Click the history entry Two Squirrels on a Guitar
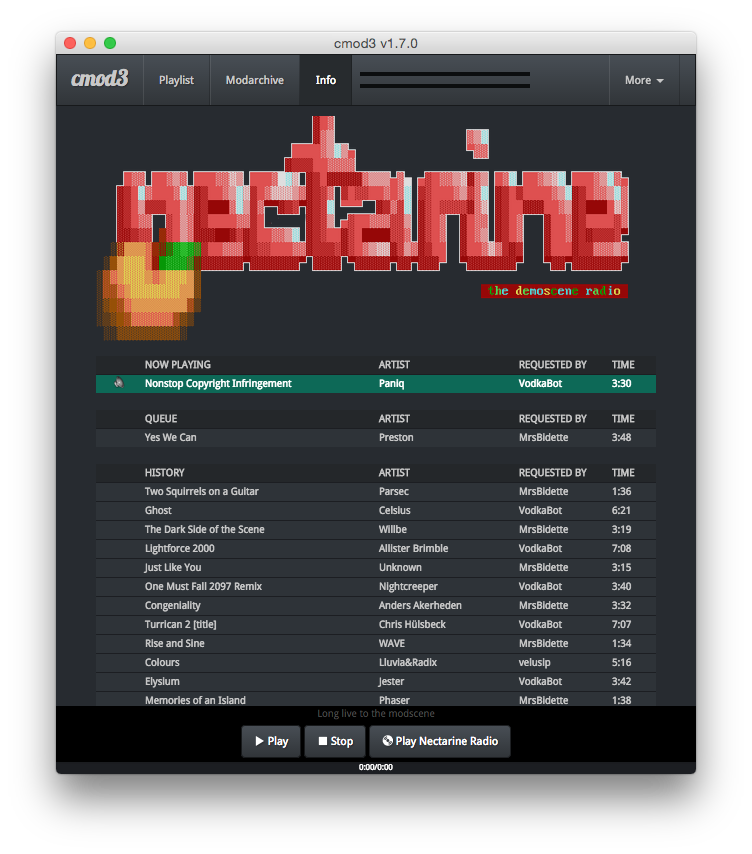 coord(201,491)
